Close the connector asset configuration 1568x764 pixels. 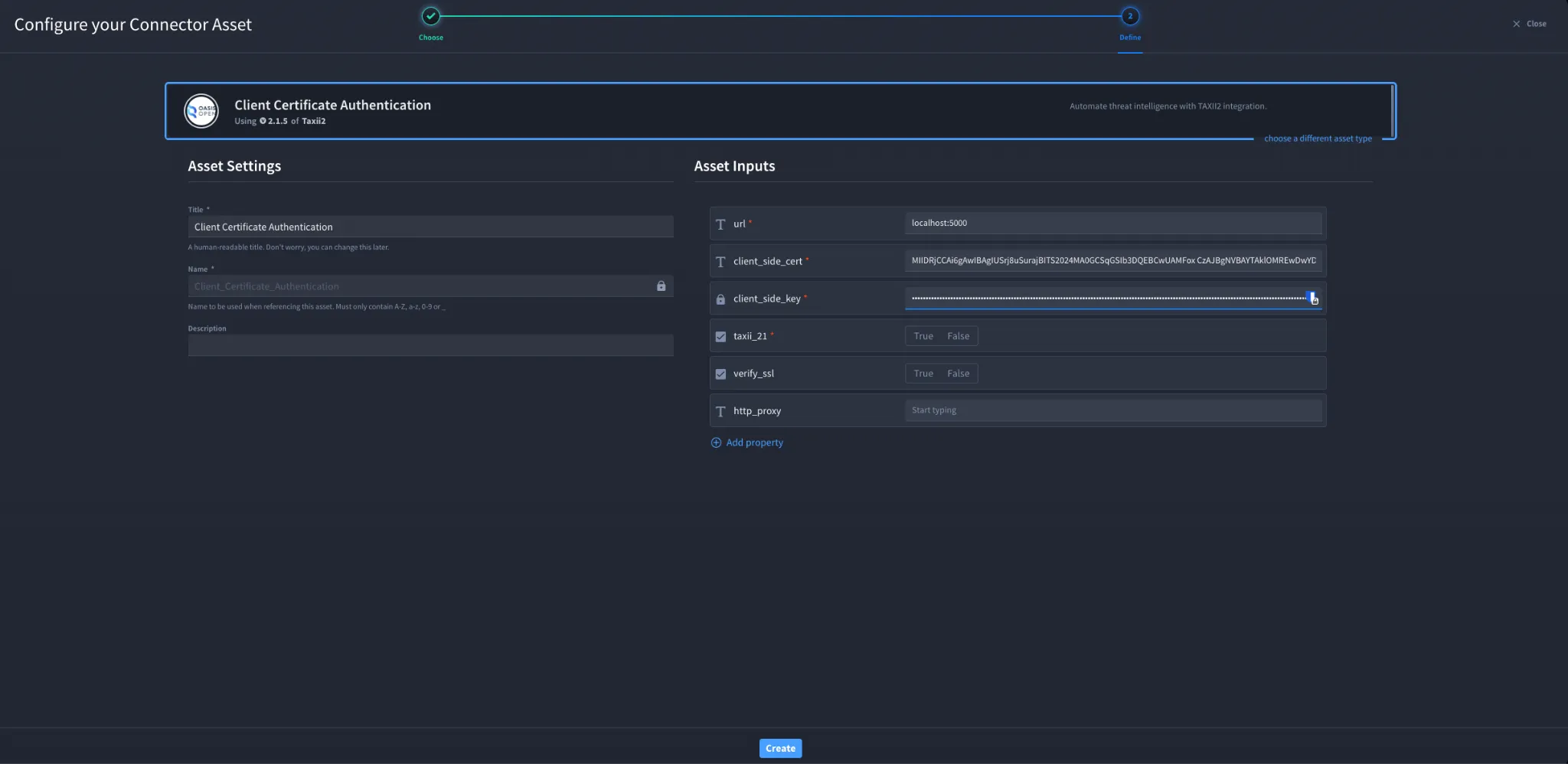tap(1529, 24)
